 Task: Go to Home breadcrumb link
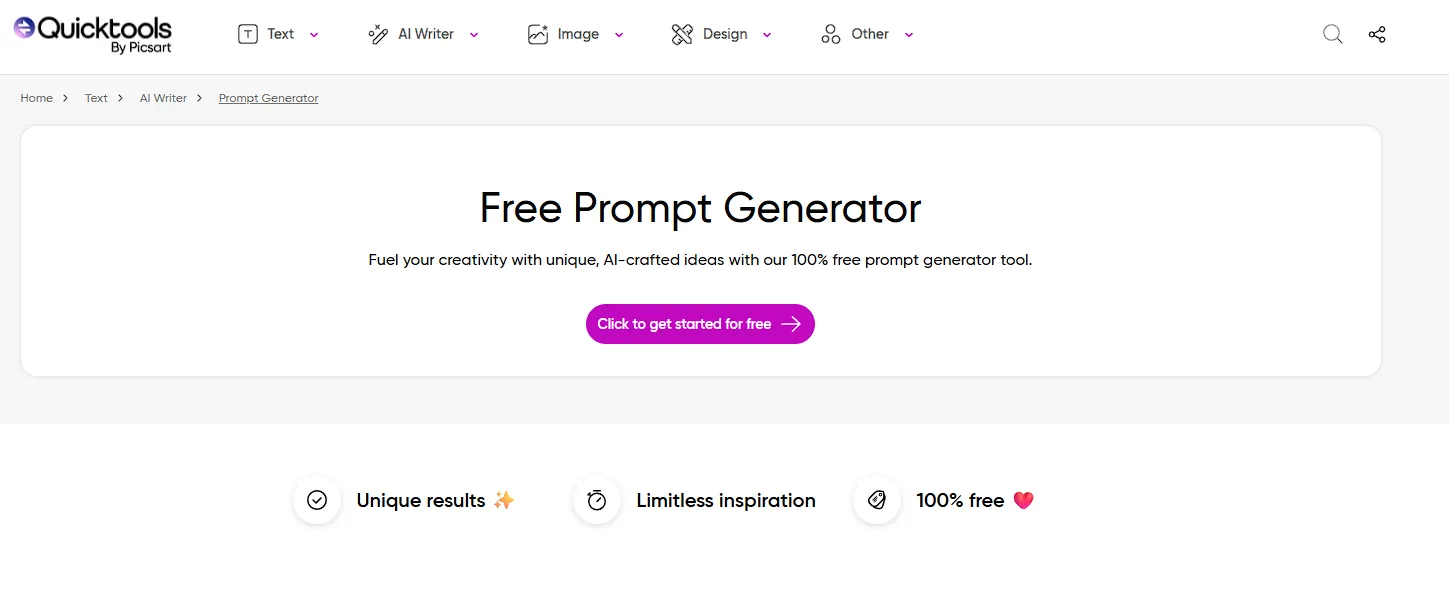pos(37,98)
